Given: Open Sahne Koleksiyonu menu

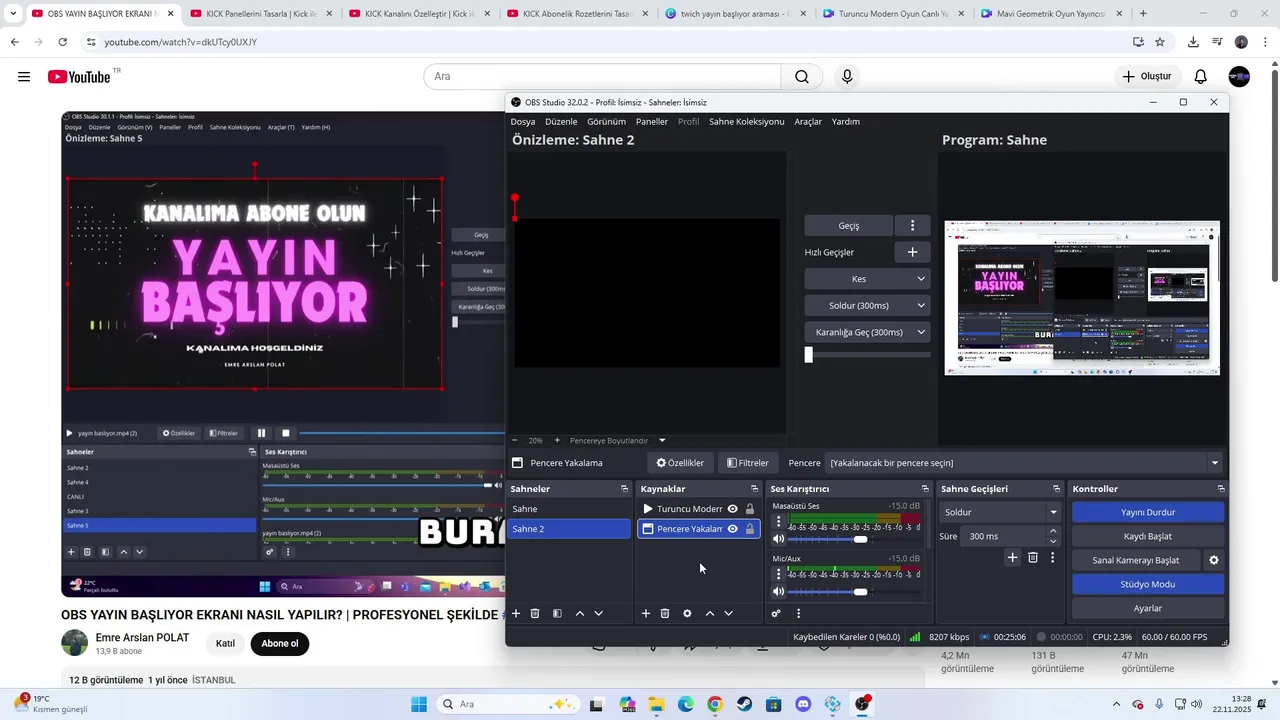Looking at the screenshot, I should point(747,122).
